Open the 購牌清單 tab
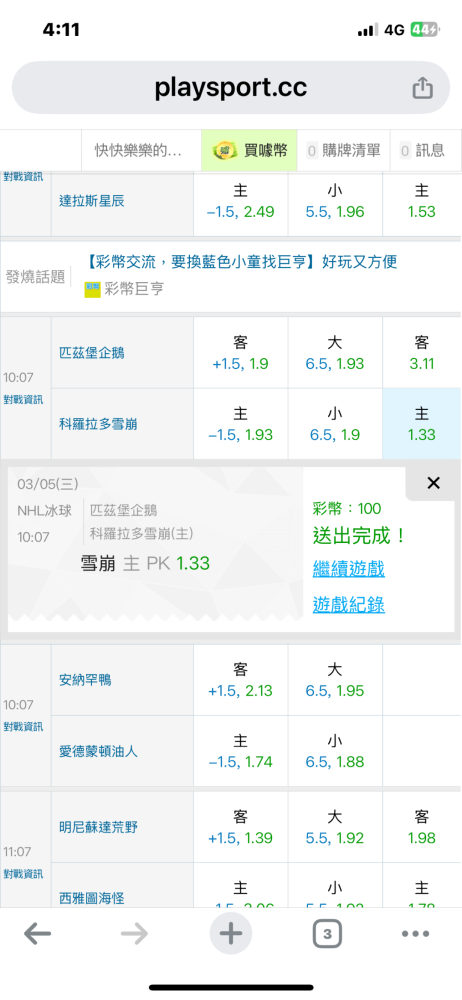Image resolution: width=462 pixels, height=1000 pixels. (344, 151)
